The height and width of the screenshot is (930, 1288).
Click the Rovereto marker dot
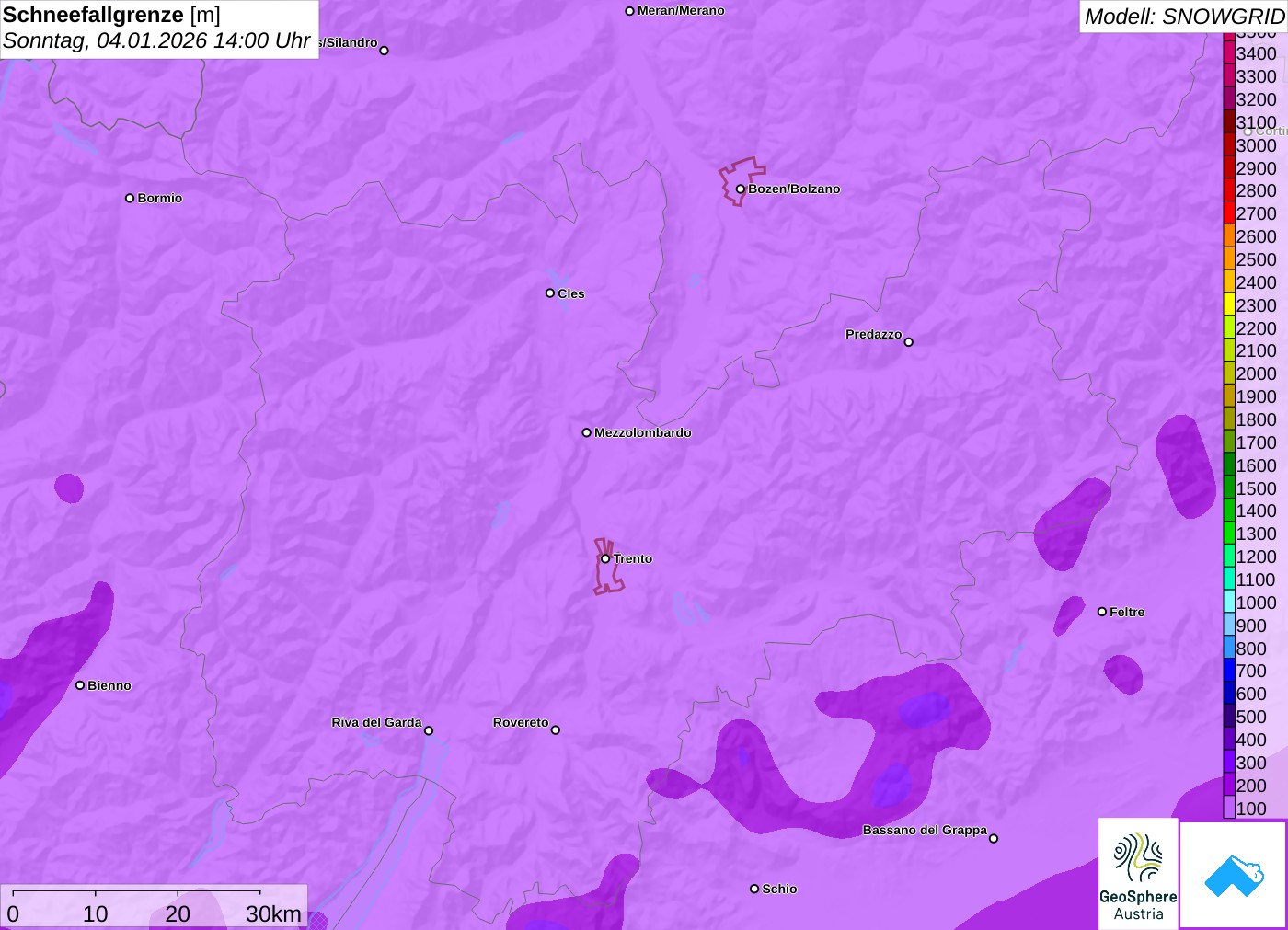pos(556,730)
